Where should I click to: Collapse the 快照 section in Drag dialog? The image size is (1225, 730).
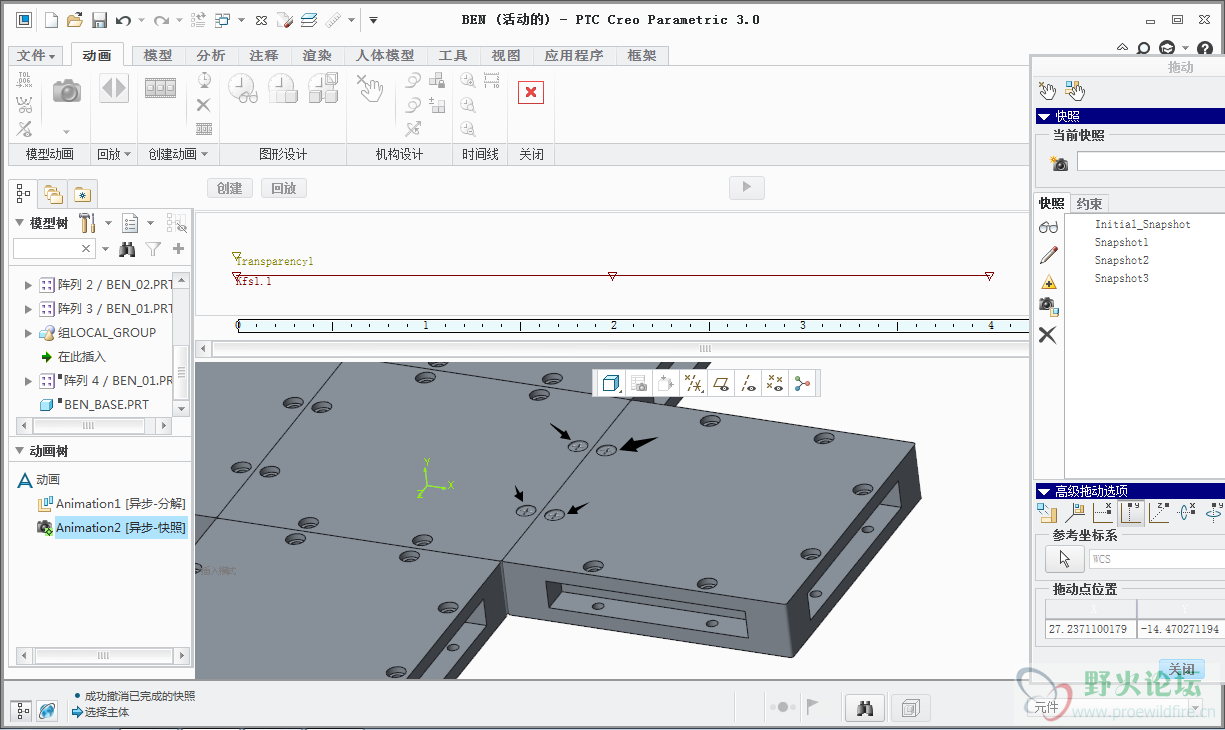point(1044,116)
